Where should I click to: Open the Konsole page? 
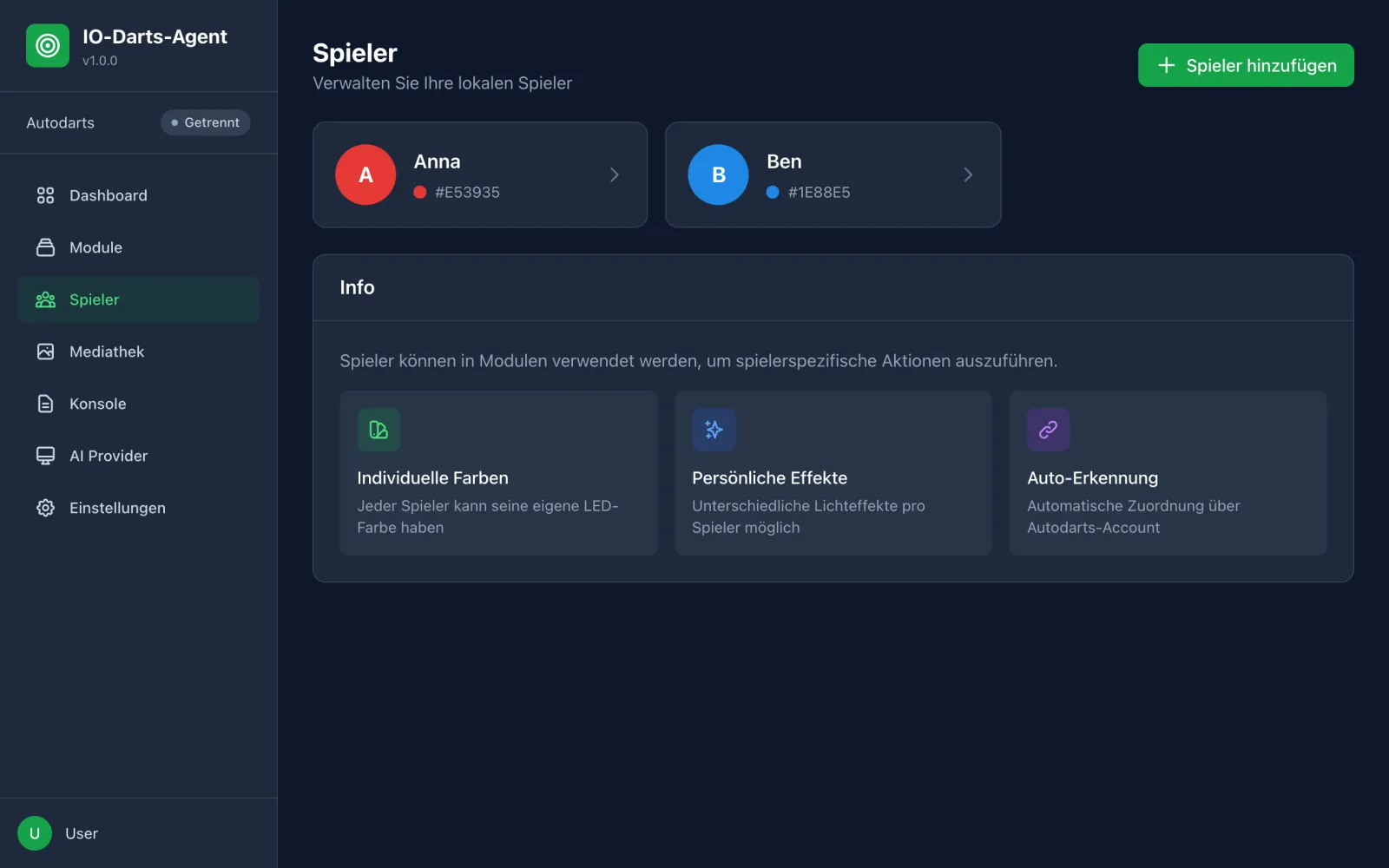point(138,404)
